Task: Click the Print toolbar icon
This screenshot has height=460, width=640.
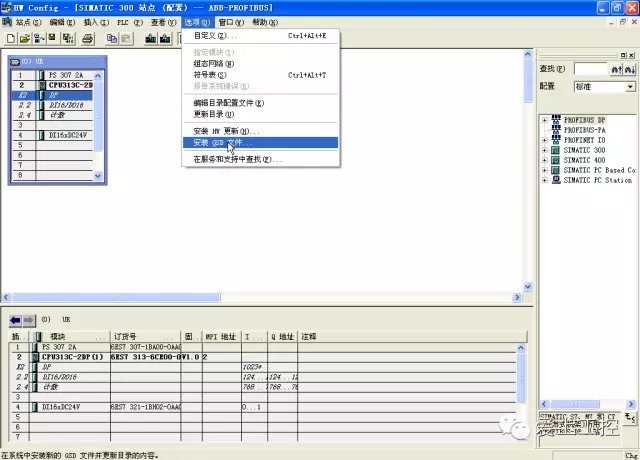Action: tap(87, 39)
